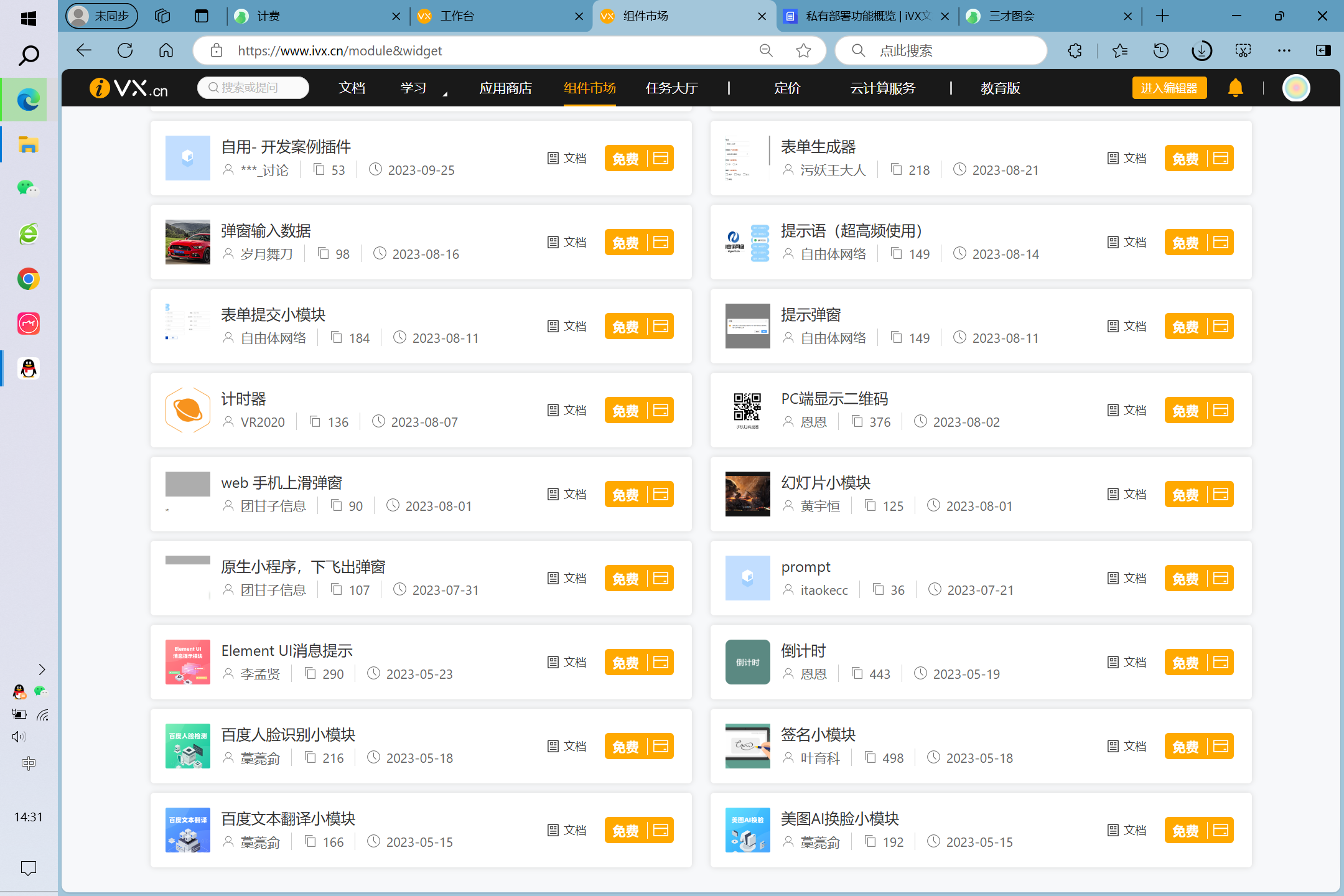Open WeChat from the taskbar
Screen dimensions: 1344x896
coord(29,189)
